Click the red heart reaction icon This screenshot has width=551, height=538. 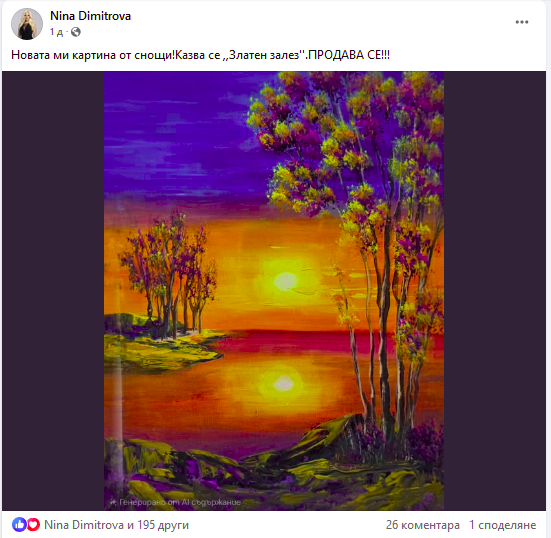click(33, 525)
